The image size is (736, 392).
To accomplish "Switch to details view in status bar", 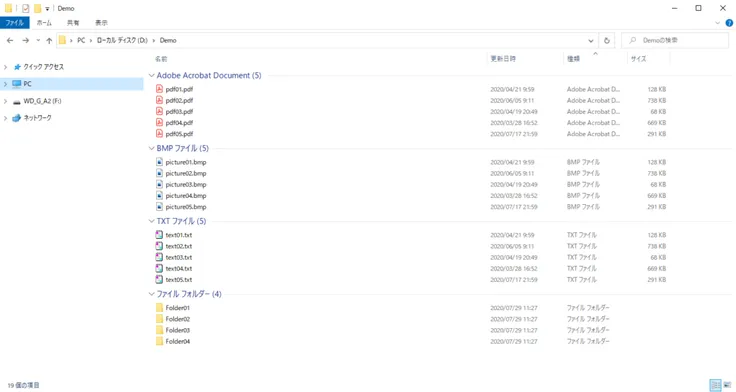I will point(715,385).
